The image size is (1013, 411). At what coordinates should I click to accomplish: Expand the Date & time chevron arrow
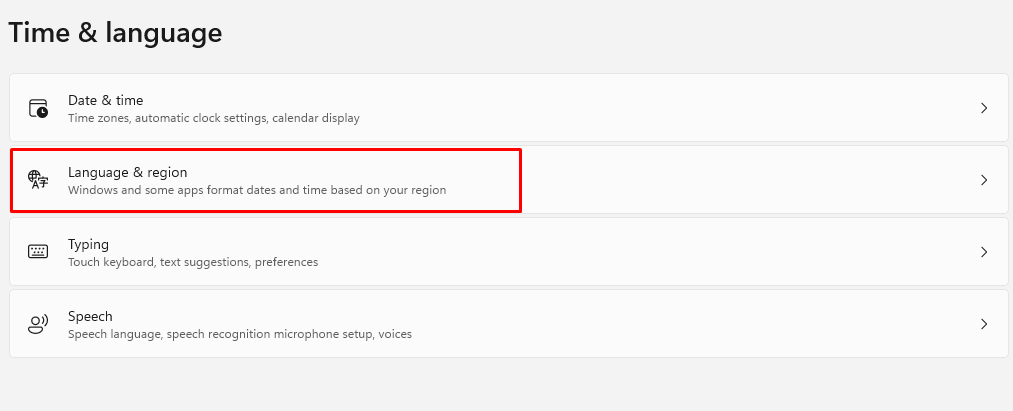[984, 108]
